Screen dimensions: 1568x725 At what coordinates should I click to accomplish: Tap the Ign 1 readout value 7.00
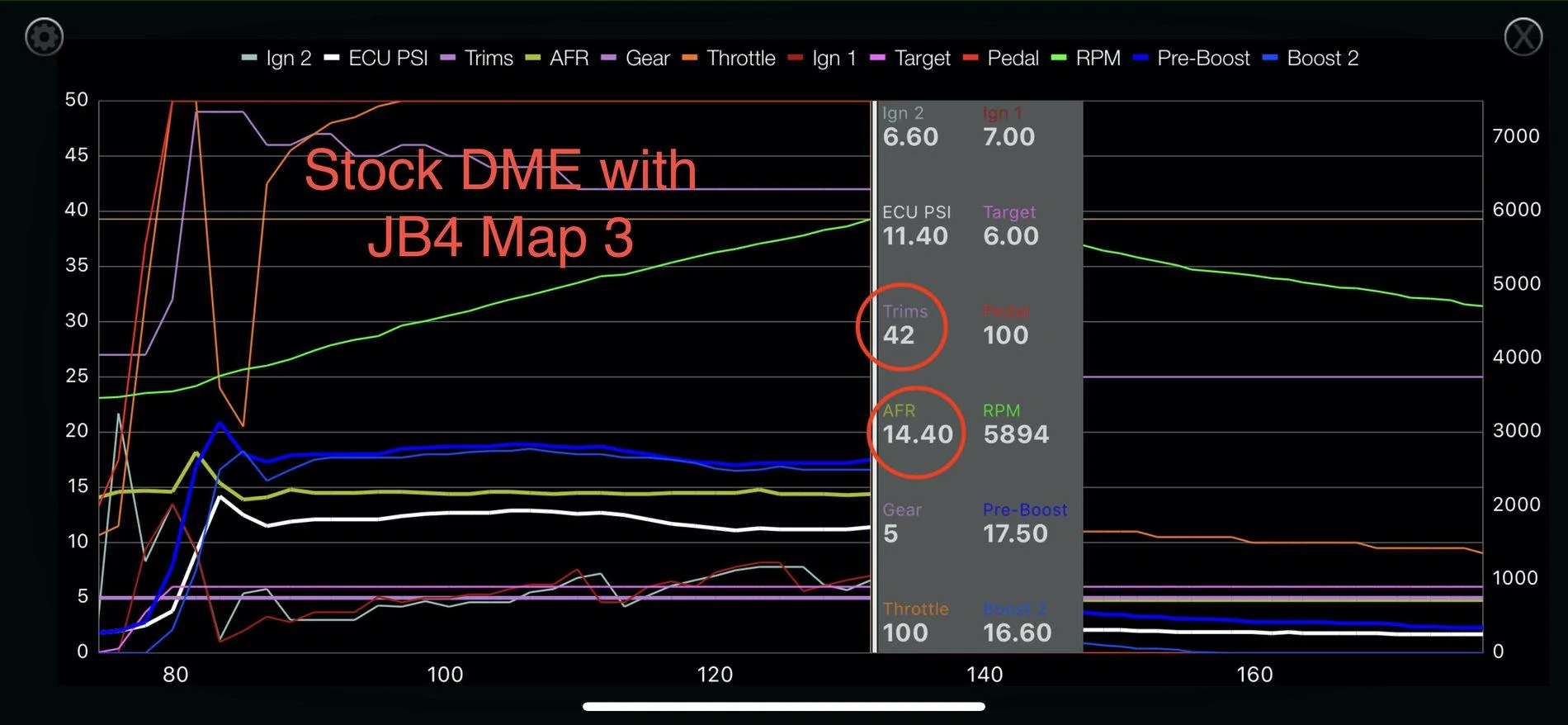[x=1008, y=136]
